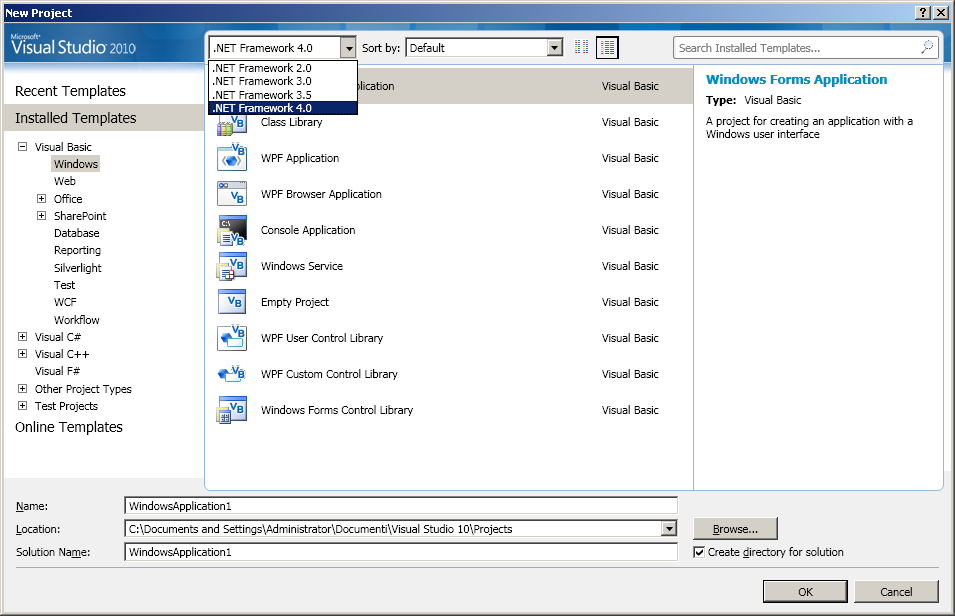Open the Sort by dropdown

point(554,48)
